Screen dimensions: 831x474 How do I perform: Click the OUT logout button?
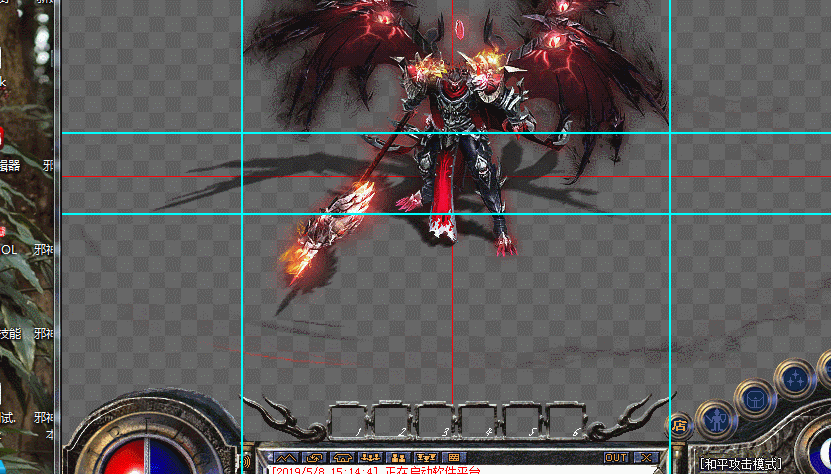click(616, 458)
